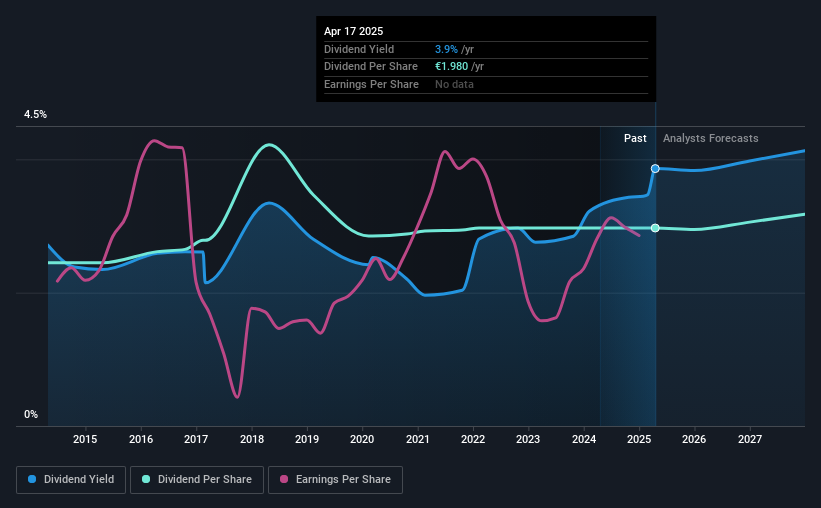Screen dimensions: 821x508
Task: Click the 'Dividend Per Share' tooltip row label
Action: pyautogui.click(x=371, y=67)
